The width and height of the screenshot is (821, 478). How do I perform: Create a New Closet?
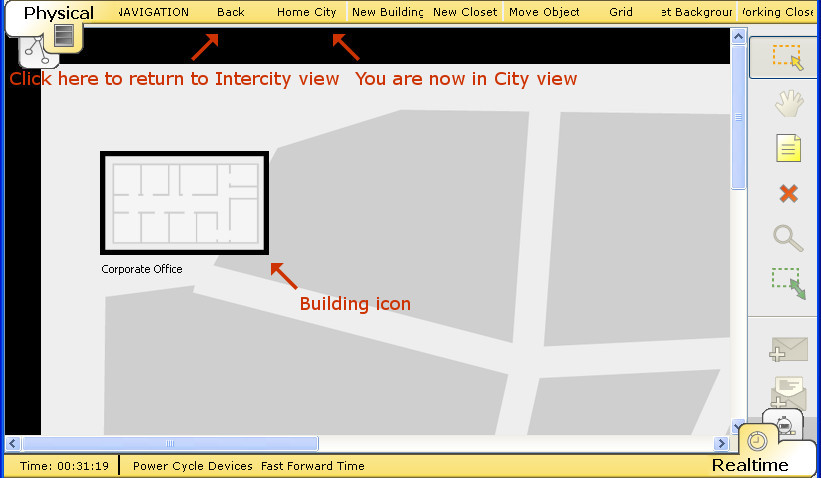coord(465,12)
